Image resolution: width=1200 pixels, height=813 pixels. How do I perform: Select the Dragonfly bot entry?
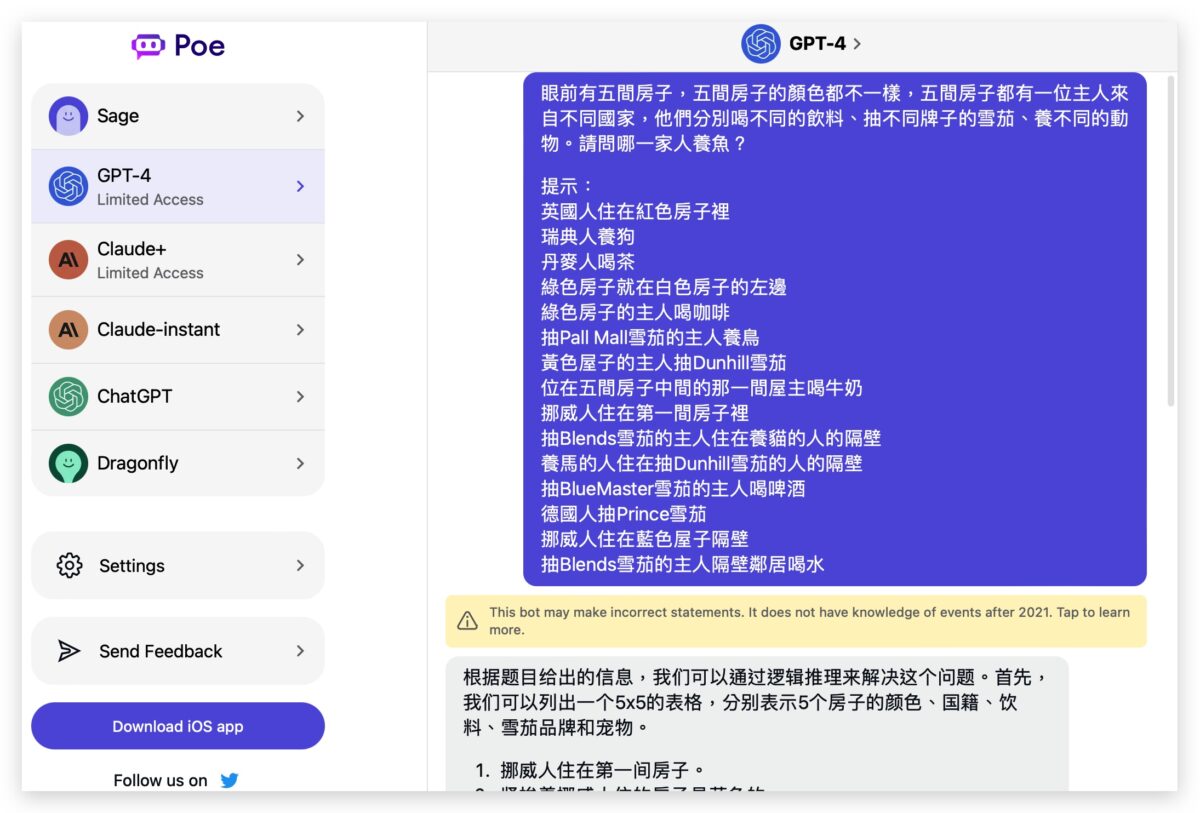178,464
